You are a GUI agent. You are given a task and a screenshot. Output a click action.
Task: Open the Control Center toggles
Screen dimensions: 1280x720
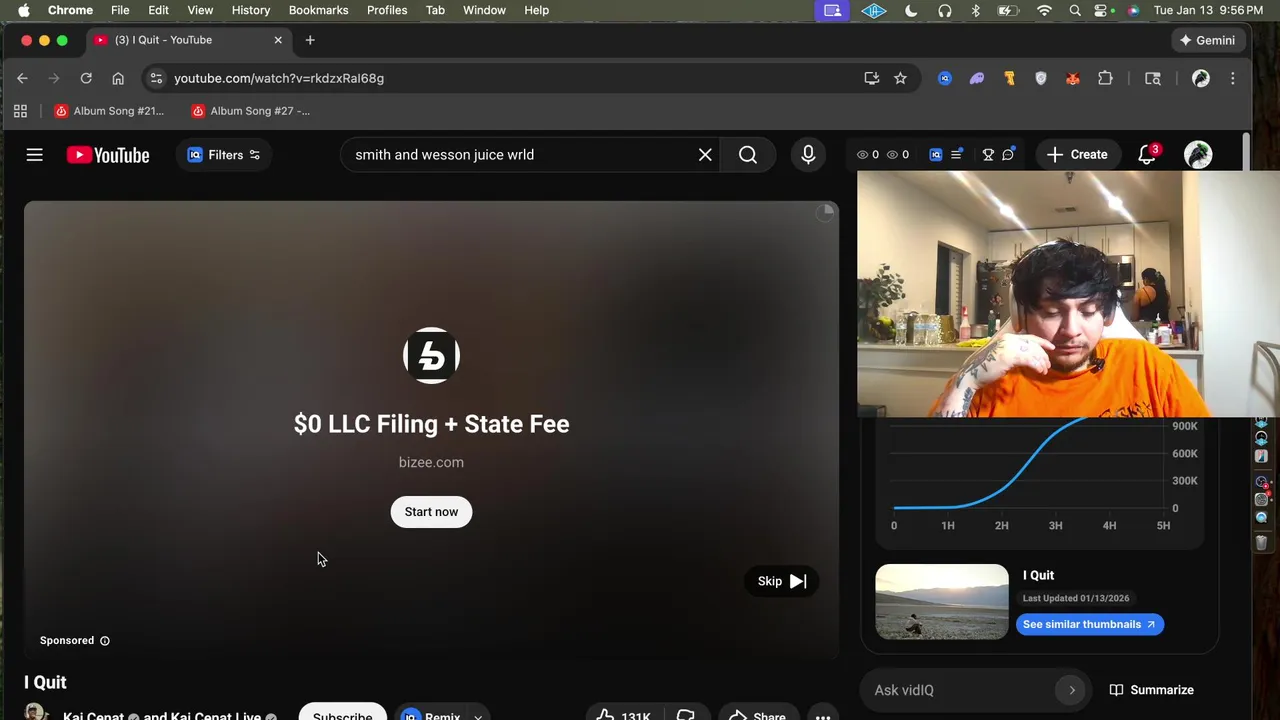1103,10
